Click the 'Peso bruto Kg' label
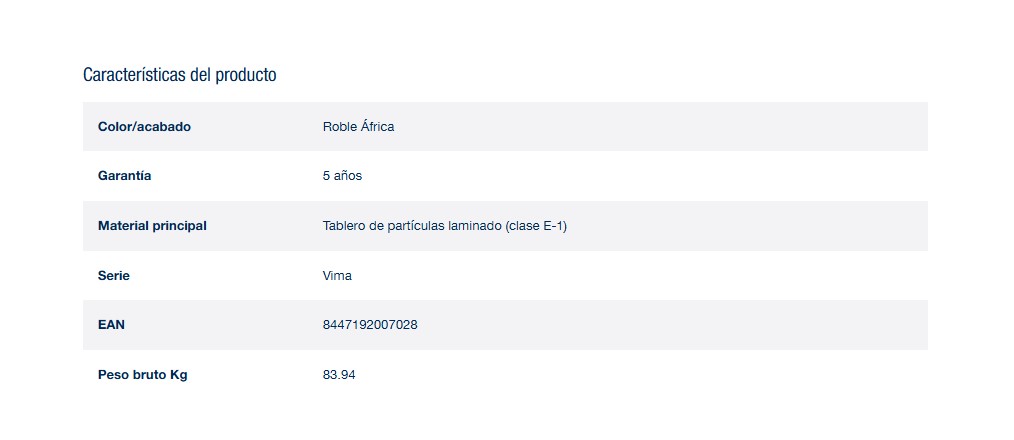Screen dimensions: 1014x440 [143, 375]
